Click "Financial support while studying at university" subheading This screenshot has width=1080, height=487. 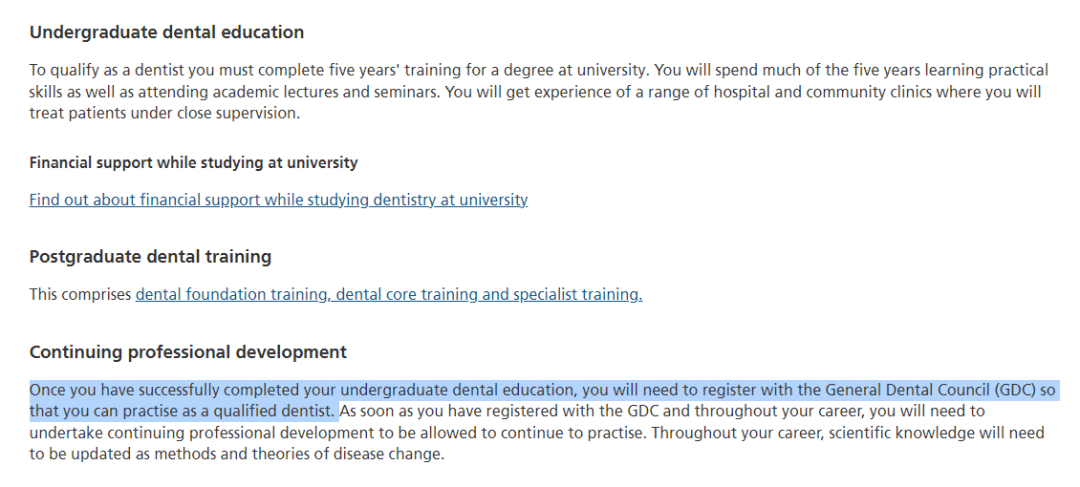[193, 163]
